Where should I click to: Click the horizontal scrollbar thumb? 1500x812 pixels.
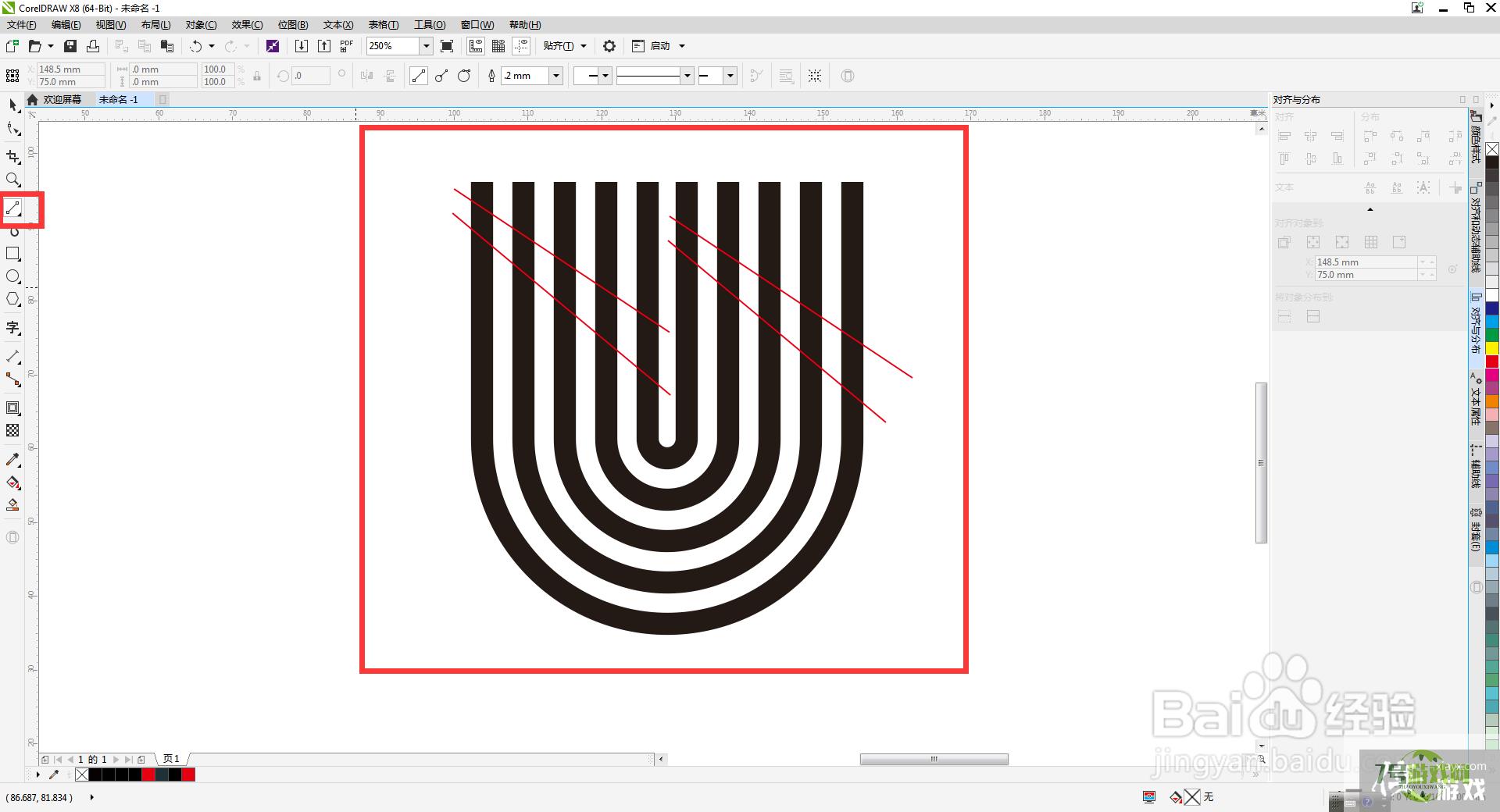click(x=934, y=759)
